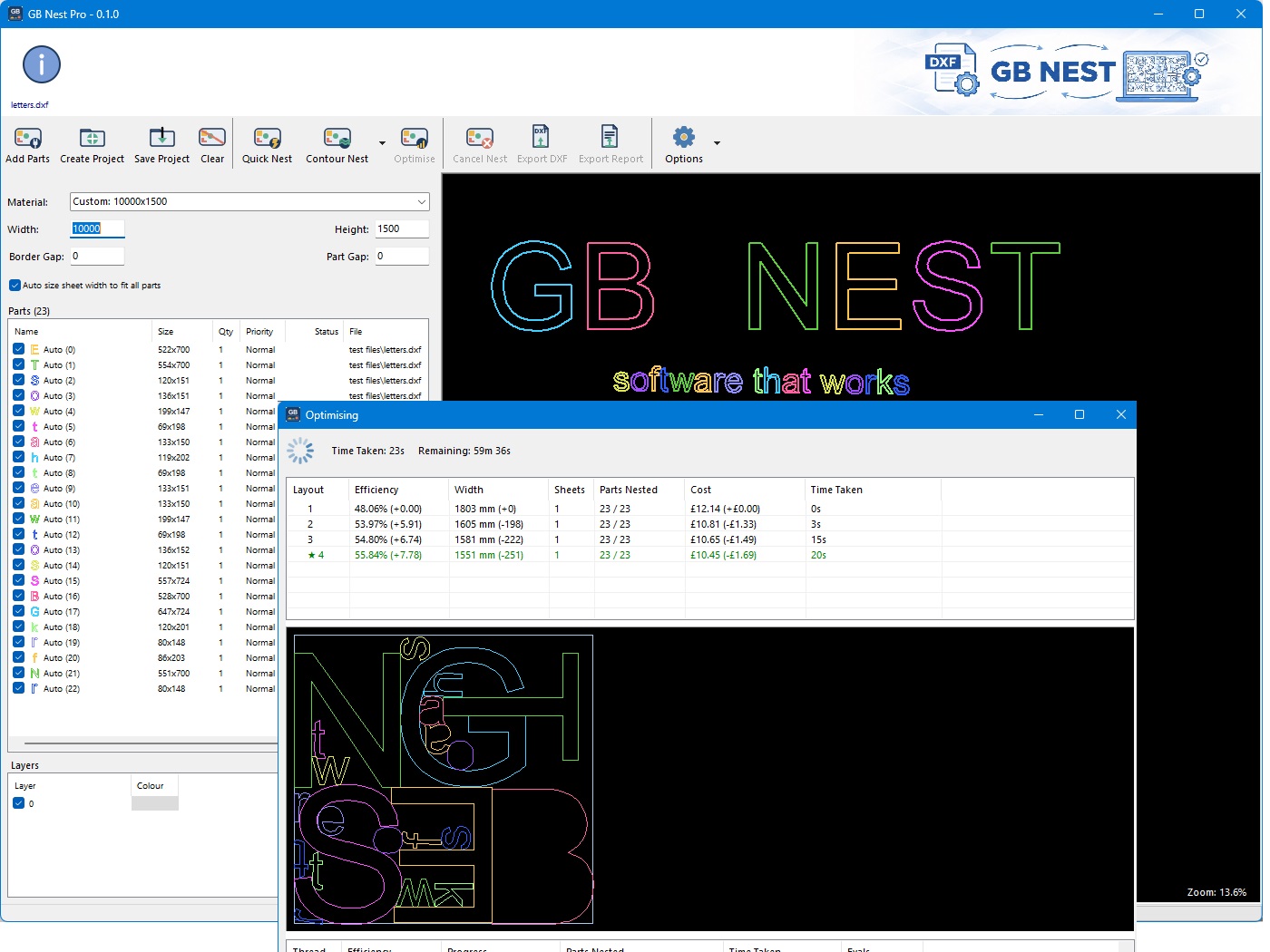Click the Time Taken column header

(873, 490)
